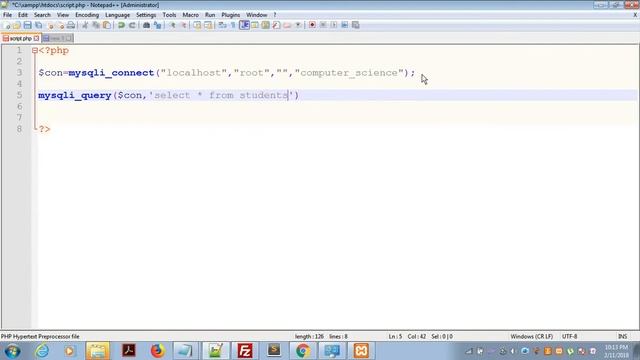Open the ? help menu
Viewport: 640px width, 360px height.
(275, 15)
